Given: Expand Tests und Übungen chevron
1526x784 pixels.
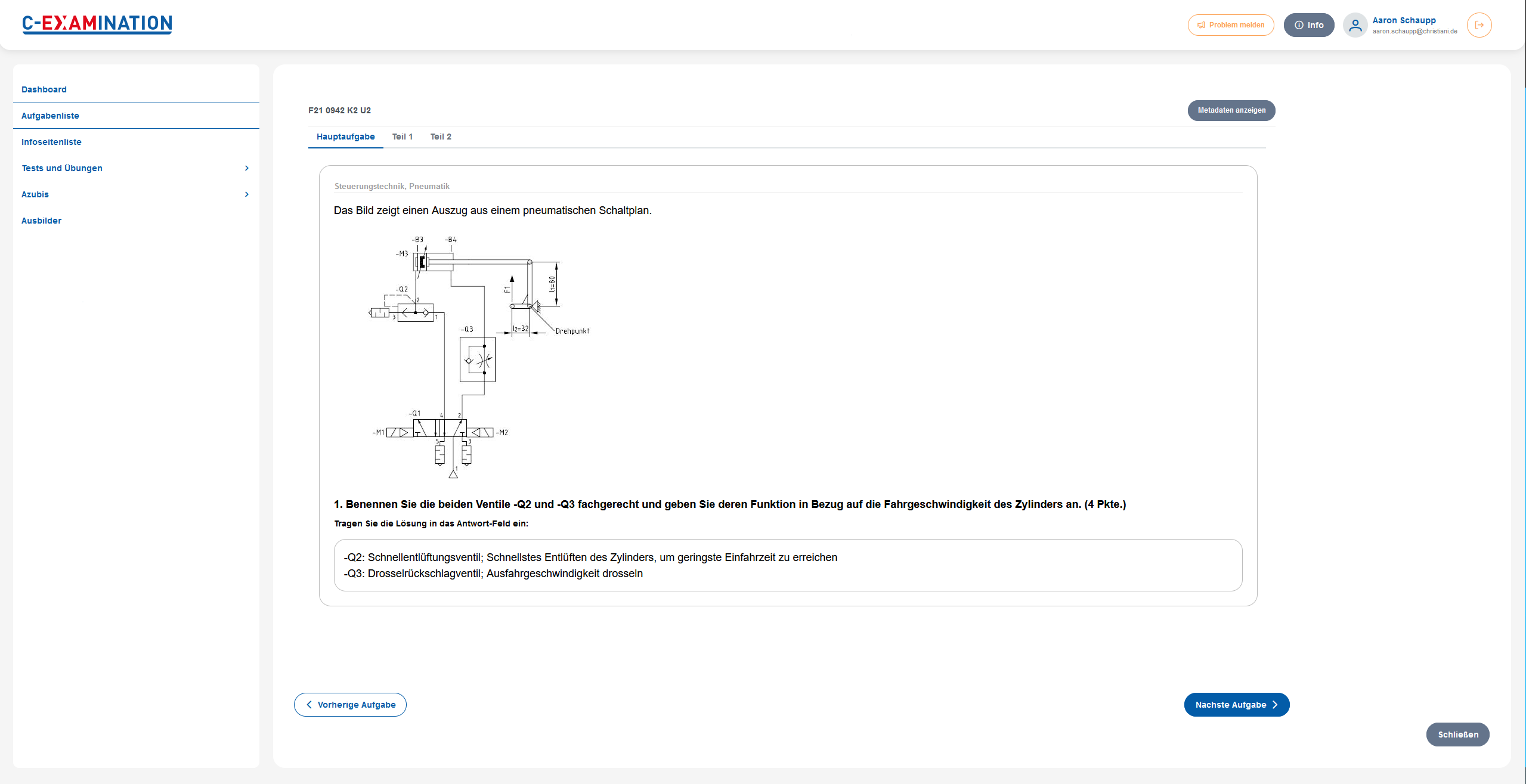Looking at the screenshot, I should [x=247, y=168].
